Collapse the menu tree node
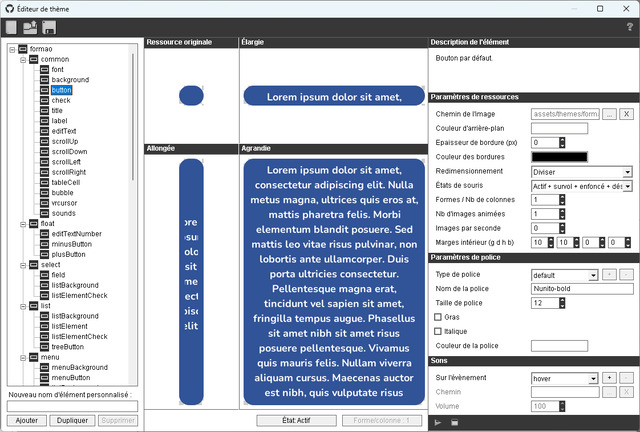The width and height of the screenshot is (640, 432). coord(23,358)
